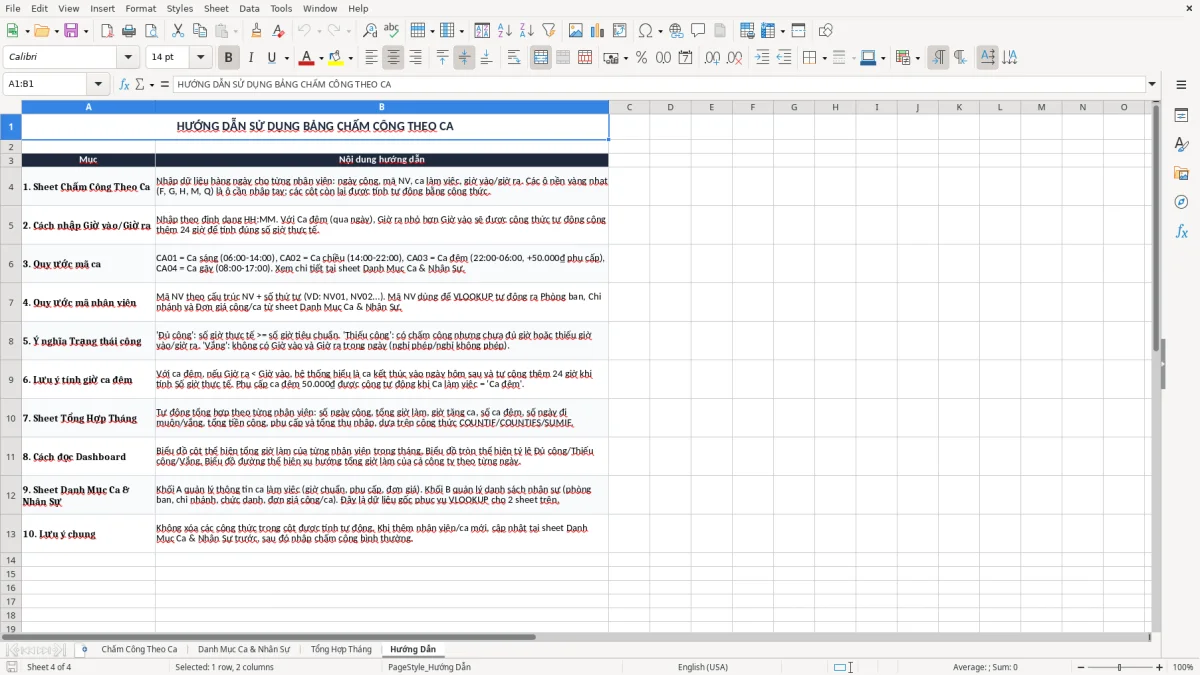Screen dimensions: 1200x675
Task: Expand the Name Box dropdown
Action: pyautogui.click(x=98, y=84)
